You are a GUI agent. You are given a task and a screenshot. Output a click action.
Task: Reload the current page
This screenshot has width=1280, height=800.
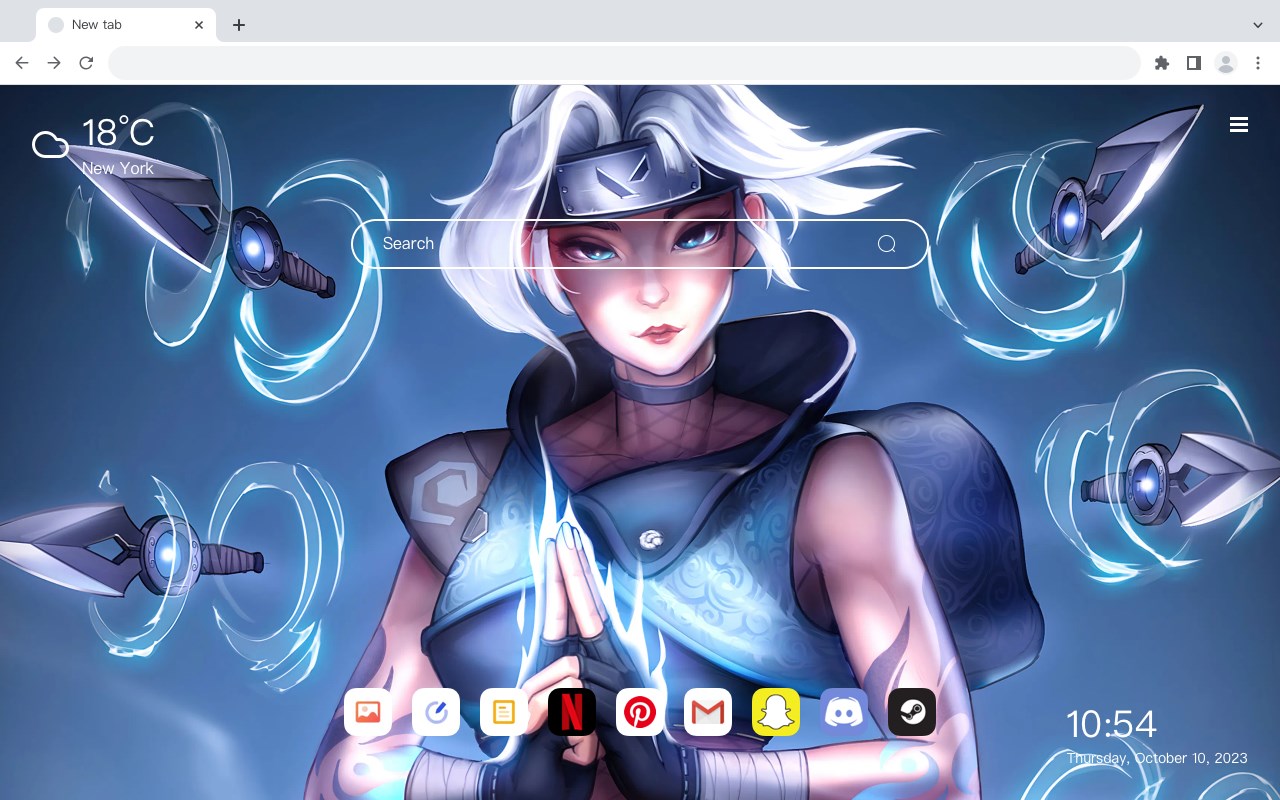(86, 63)
